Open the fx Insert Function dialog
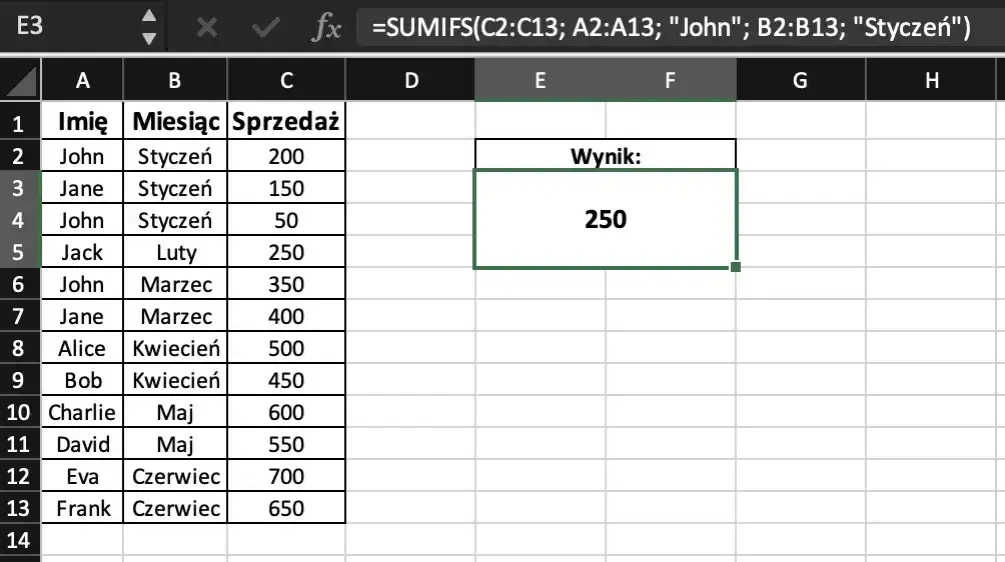 pos(325,27)
